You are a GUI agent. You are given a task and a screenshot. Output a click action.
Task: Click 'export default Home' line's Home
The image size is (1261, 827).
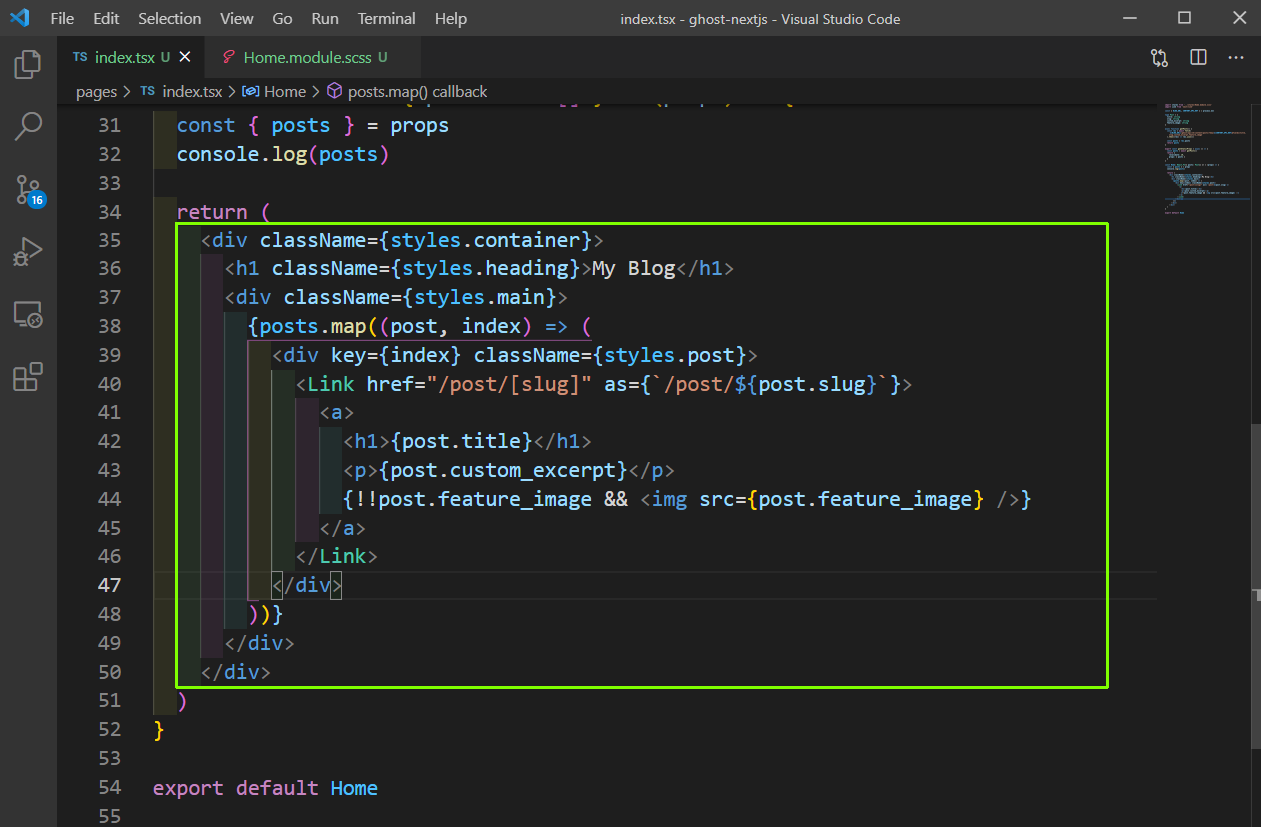coord(354,788)
